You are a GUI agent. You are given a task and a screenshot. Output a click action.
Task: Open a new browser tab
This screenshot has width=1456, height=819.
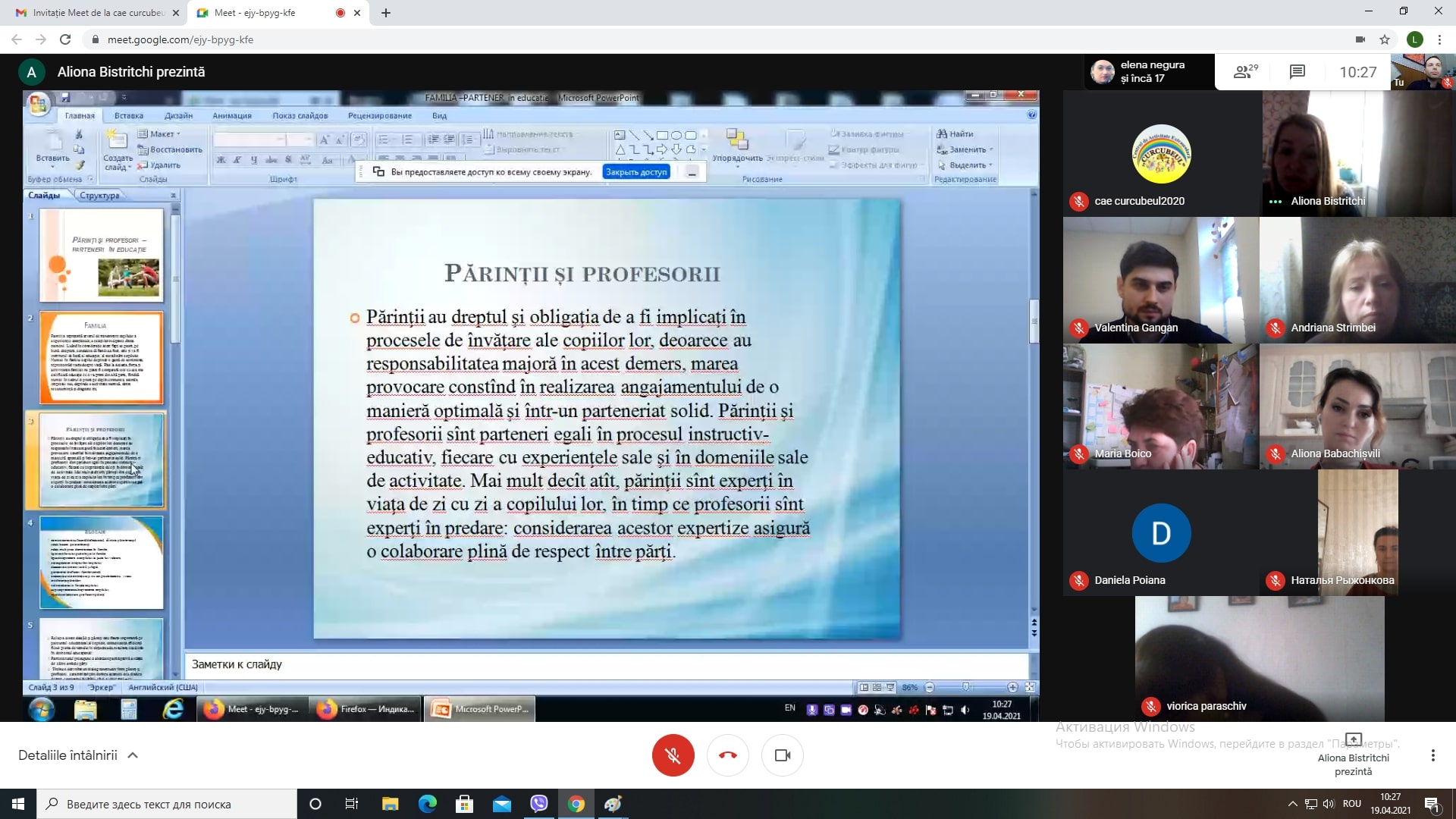click(x=386, y=13)
